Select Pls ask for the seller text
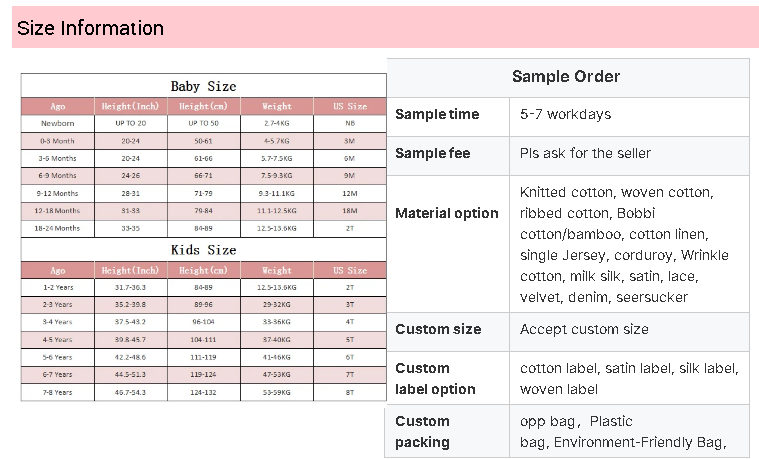The image size is (759, 459). tap(585, 153)
